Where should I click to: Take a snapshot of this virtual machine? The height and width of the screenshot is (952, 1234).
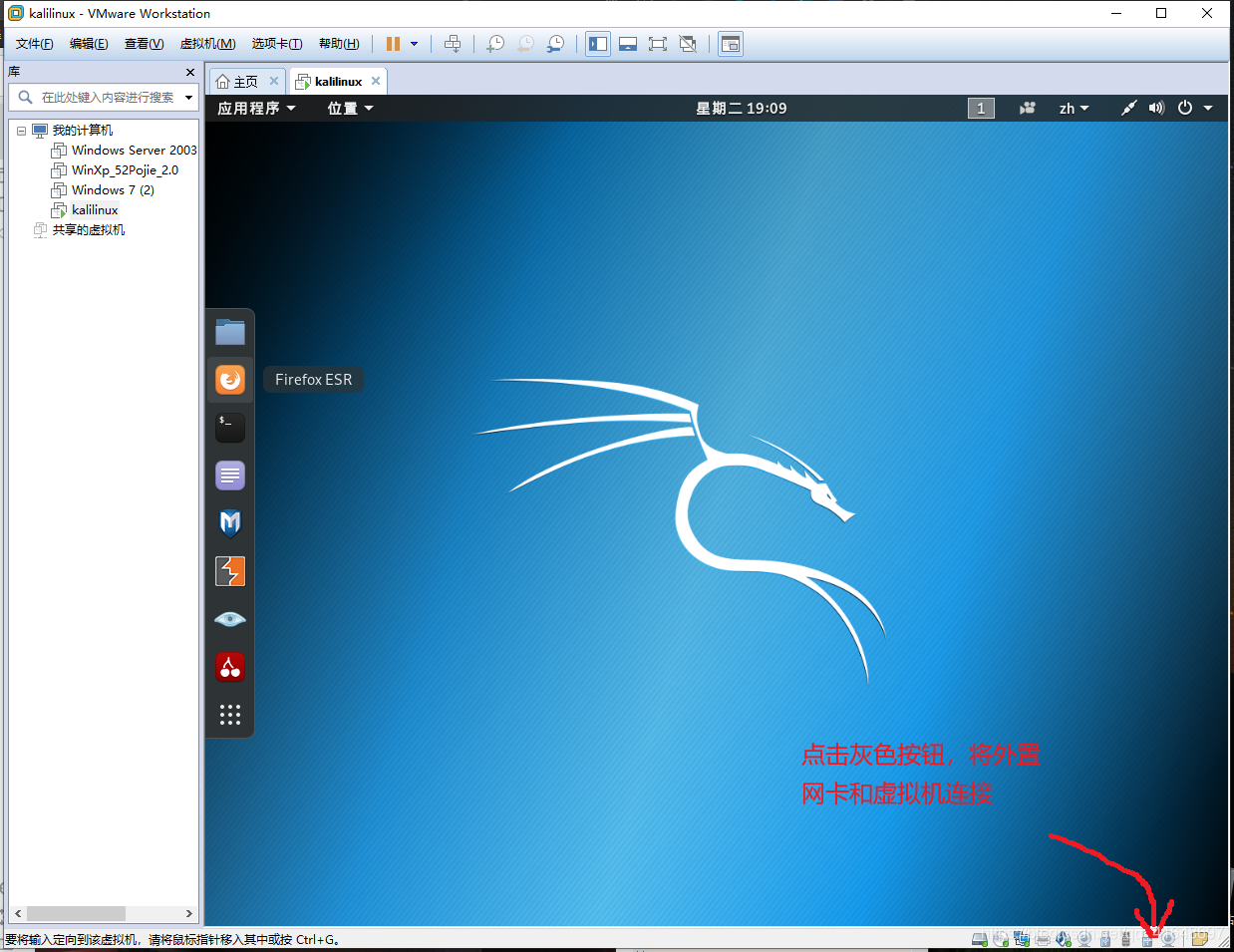[495, 44]
